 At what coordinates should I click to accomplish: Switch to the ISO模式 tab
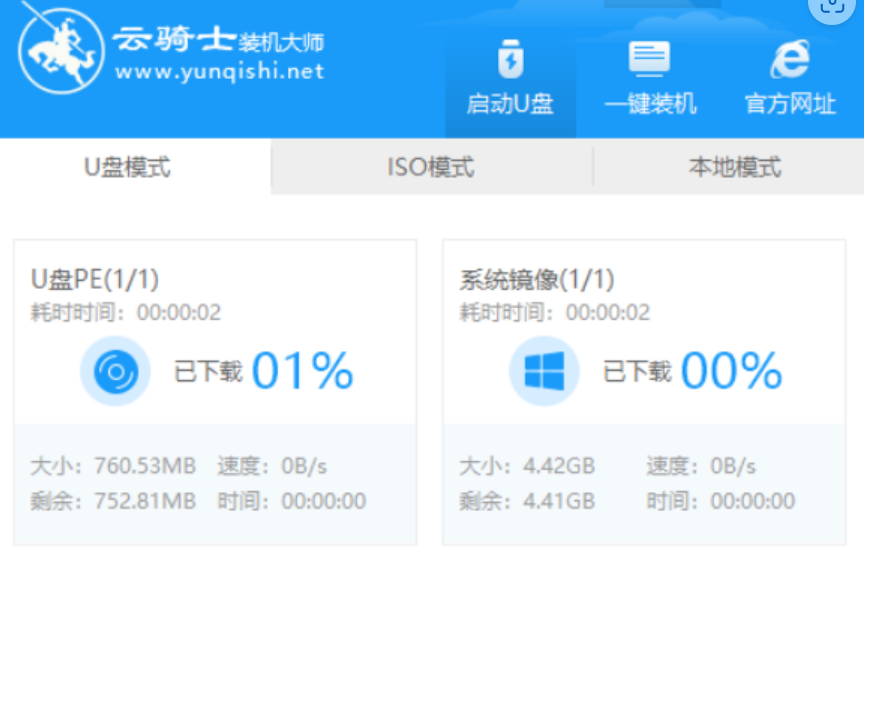coord(431,167)
